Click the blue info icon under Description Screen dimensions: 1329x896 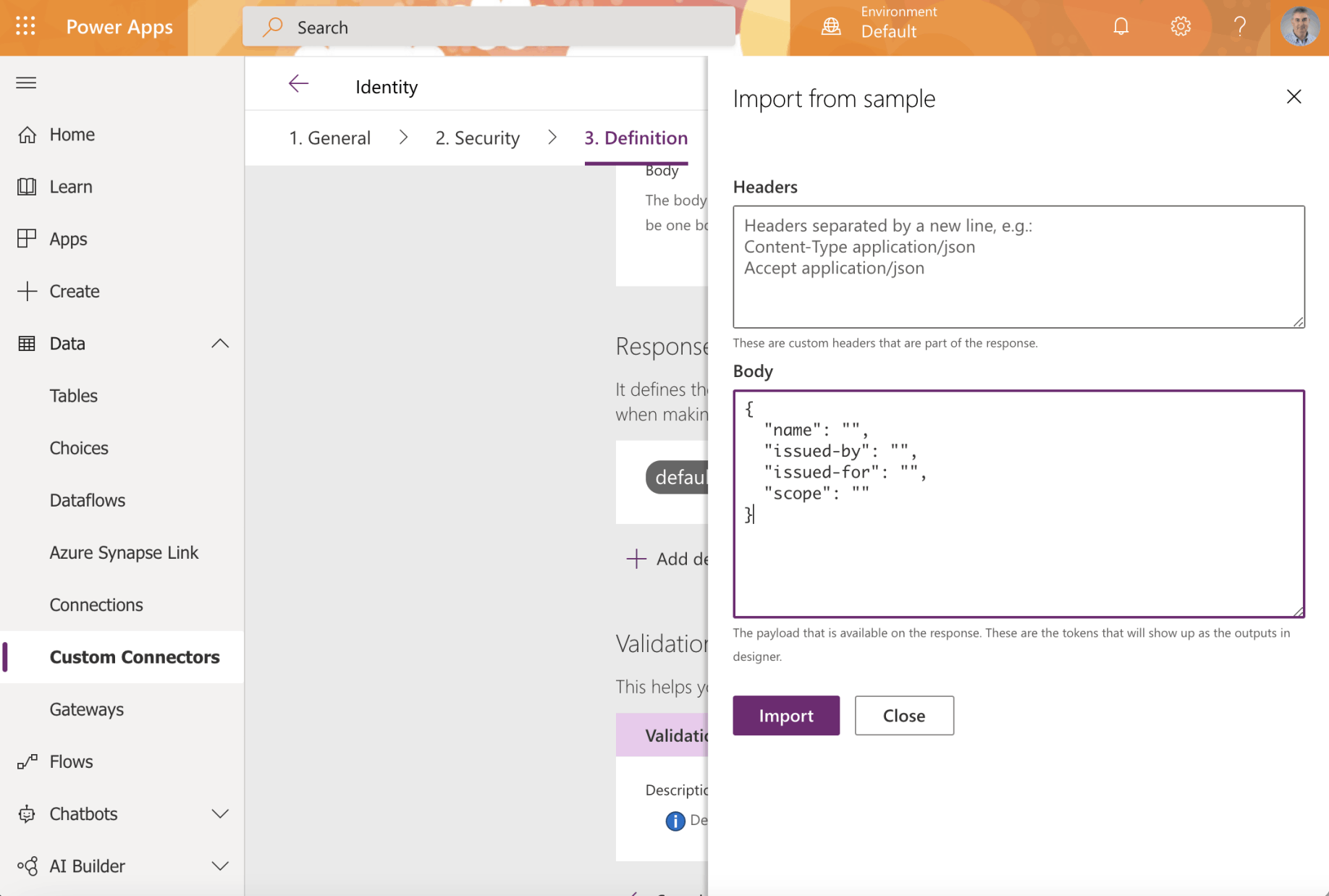(x=675, y=821)
